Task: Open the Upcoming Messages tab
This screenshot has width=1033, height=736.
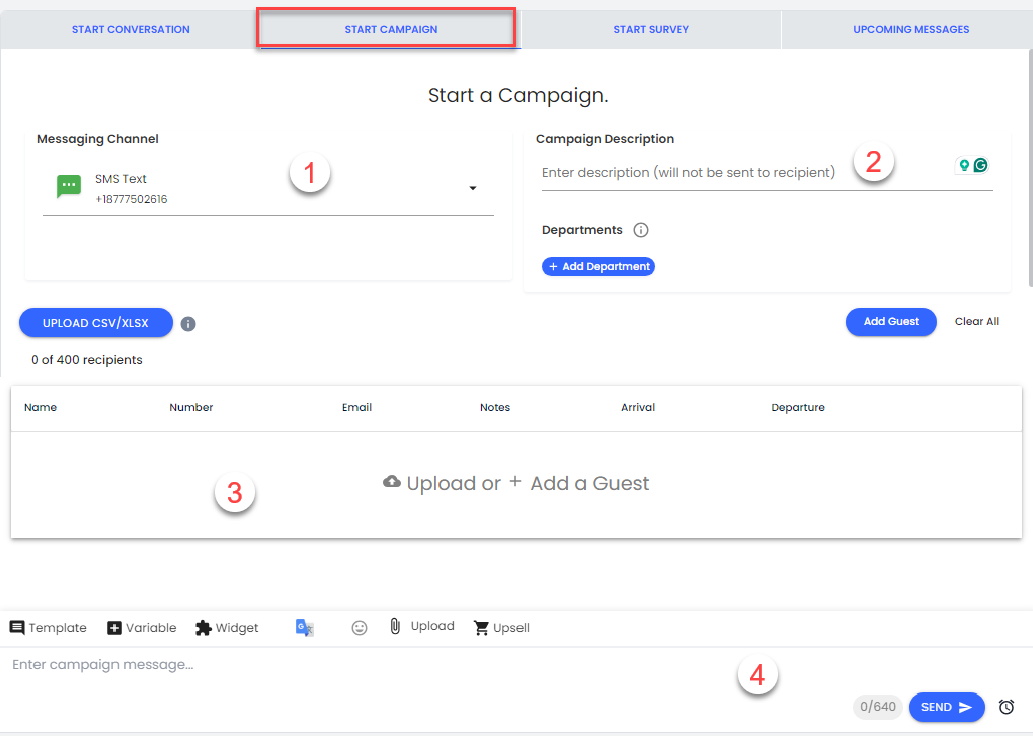Action: [911, 30]
